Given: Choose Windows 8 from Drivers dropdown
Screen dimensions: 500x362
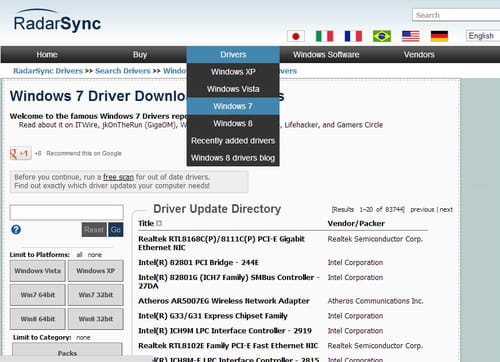Looking at the screenshot, I should (233, 124).
